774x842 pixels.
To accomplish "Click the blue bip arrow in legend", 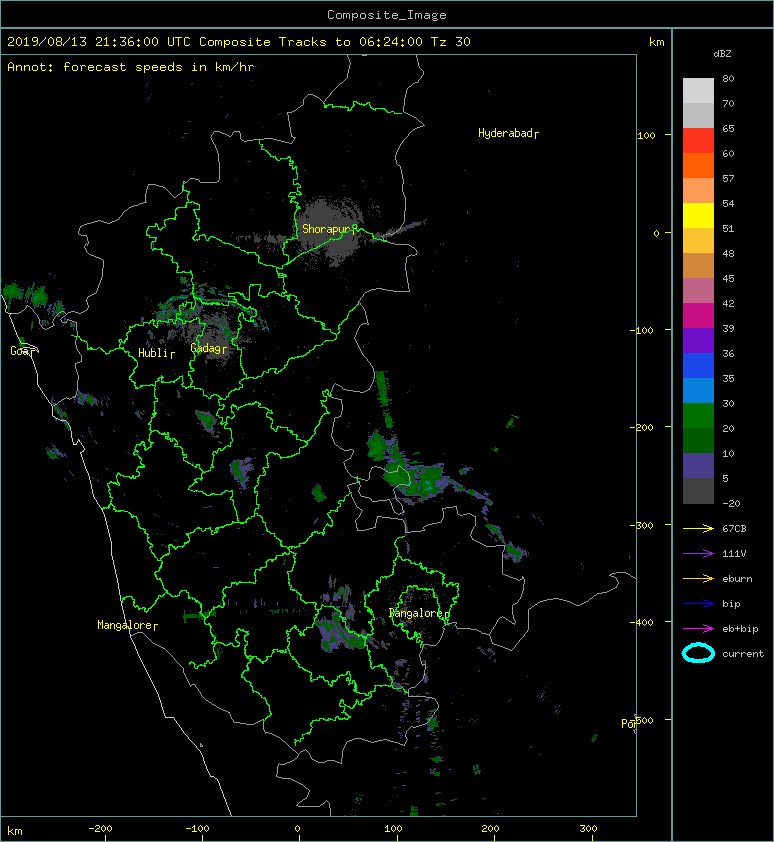I will [x=698, y=604].
